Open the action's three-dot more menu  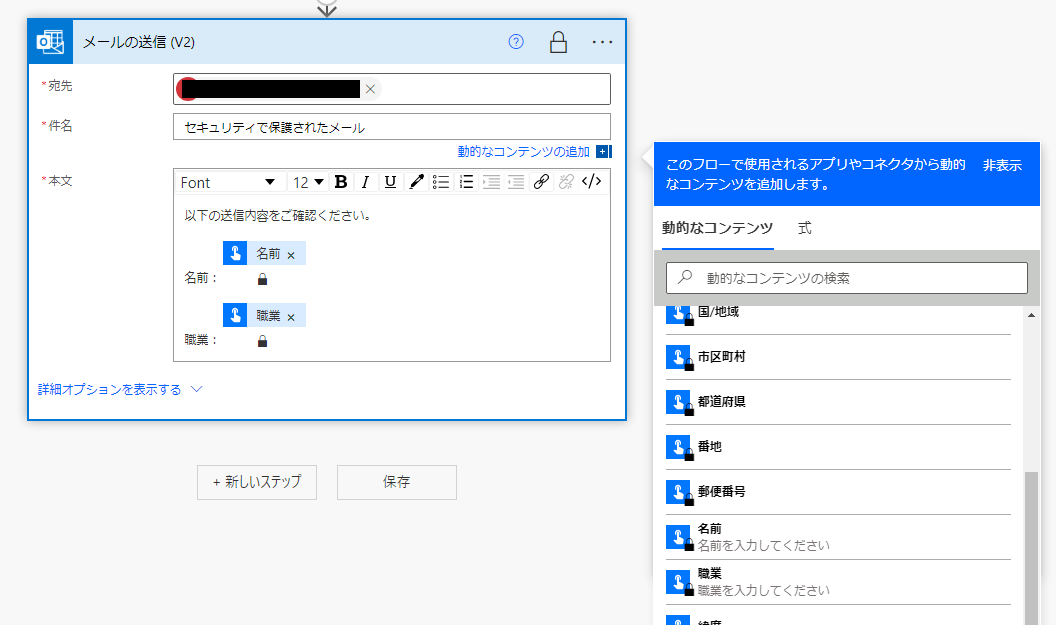[x=602, y=42]
